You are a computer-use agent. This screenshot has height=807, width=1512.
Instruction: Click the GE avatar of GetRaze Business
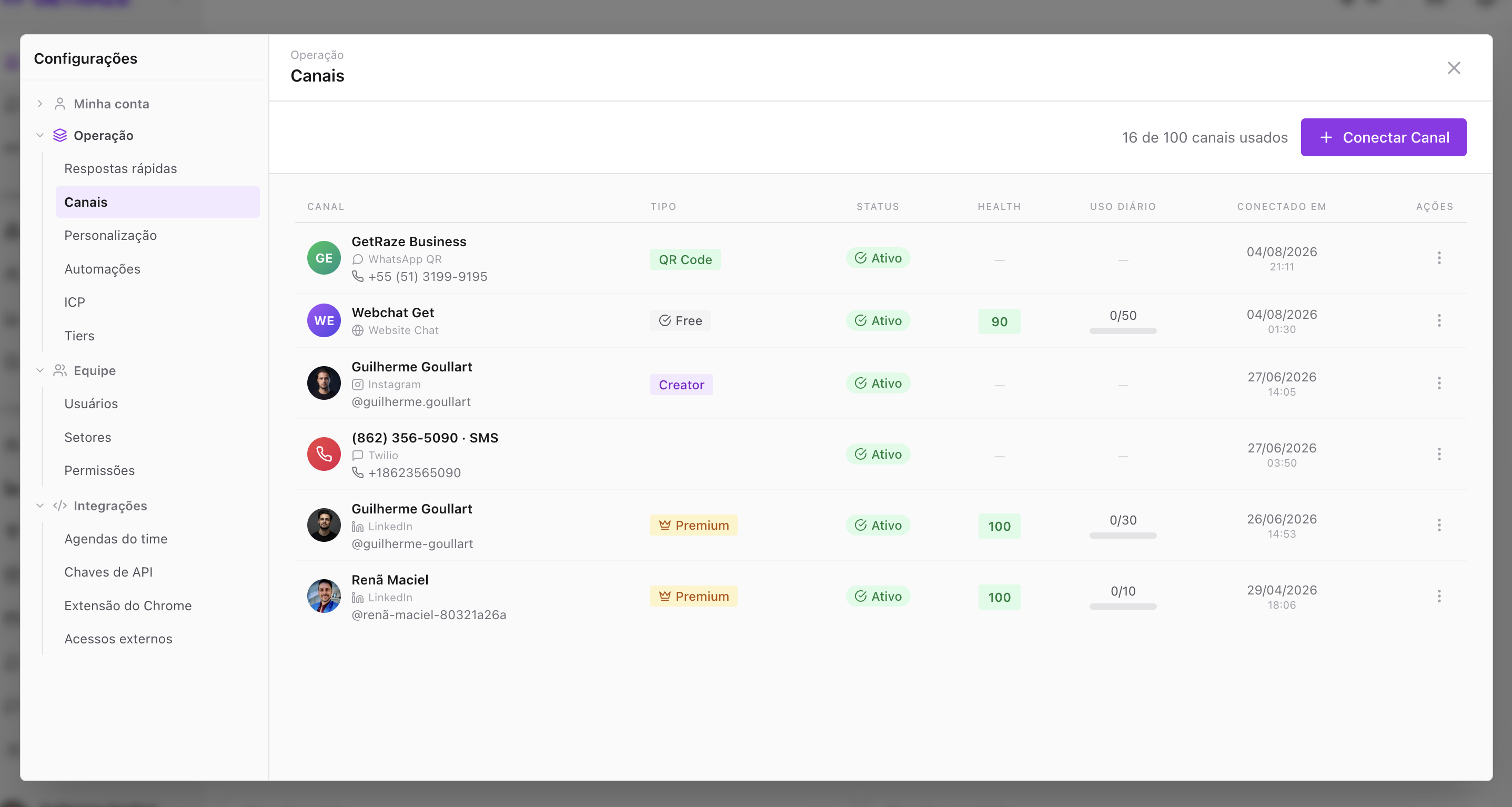324,258
